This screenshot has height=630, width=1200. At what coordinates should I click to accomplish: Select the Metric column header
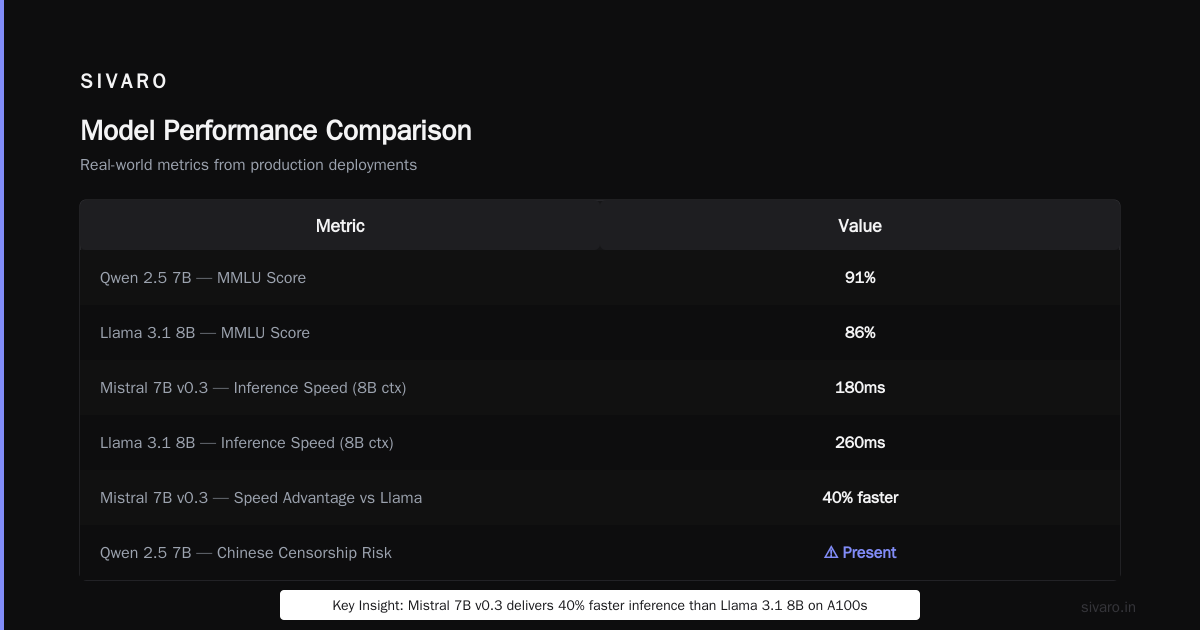tap(340, 226)
